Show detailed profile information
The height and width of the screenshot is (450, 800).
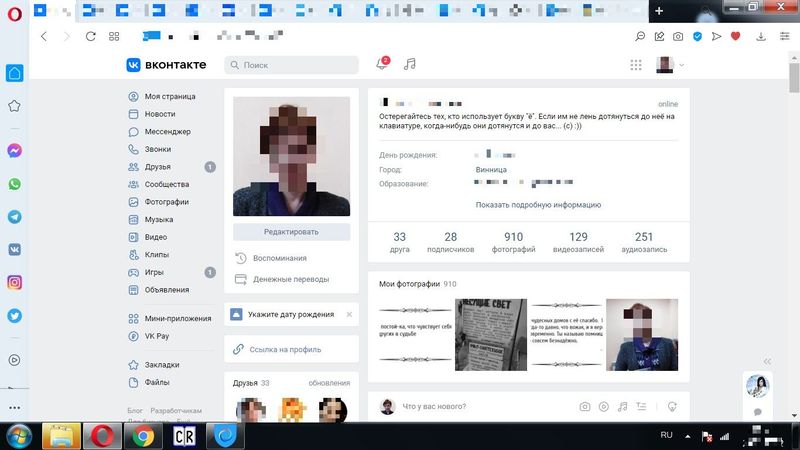(538, 204)
